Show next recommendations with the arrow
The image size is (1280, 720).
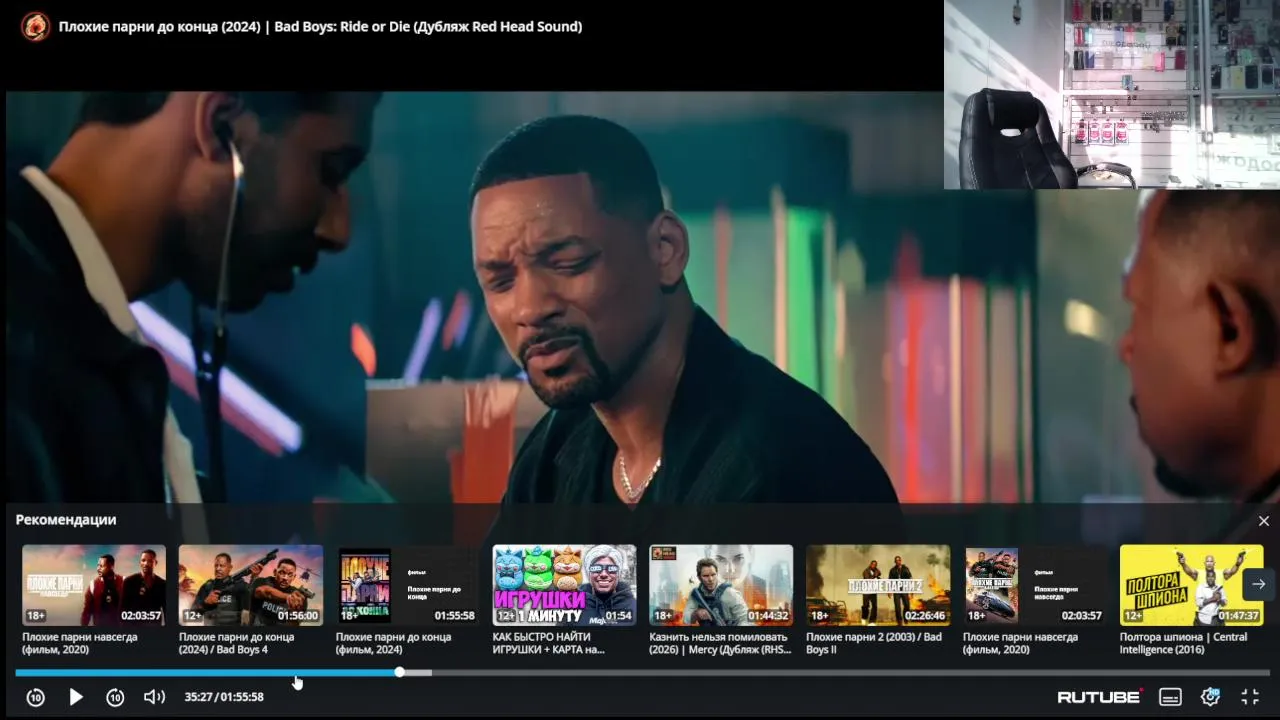point(1259,584)
